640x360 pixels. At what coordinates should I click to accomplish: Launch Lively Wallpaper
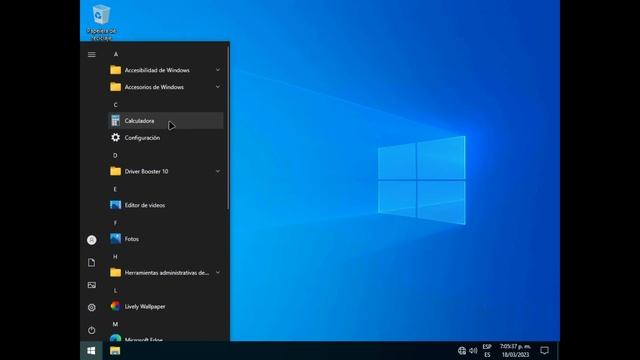pyautogui.click(x=165, y=307)
